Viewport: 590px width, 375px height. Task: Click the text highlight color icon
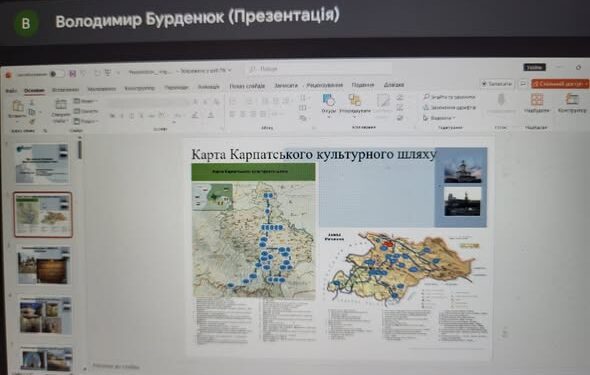point(195,115)
